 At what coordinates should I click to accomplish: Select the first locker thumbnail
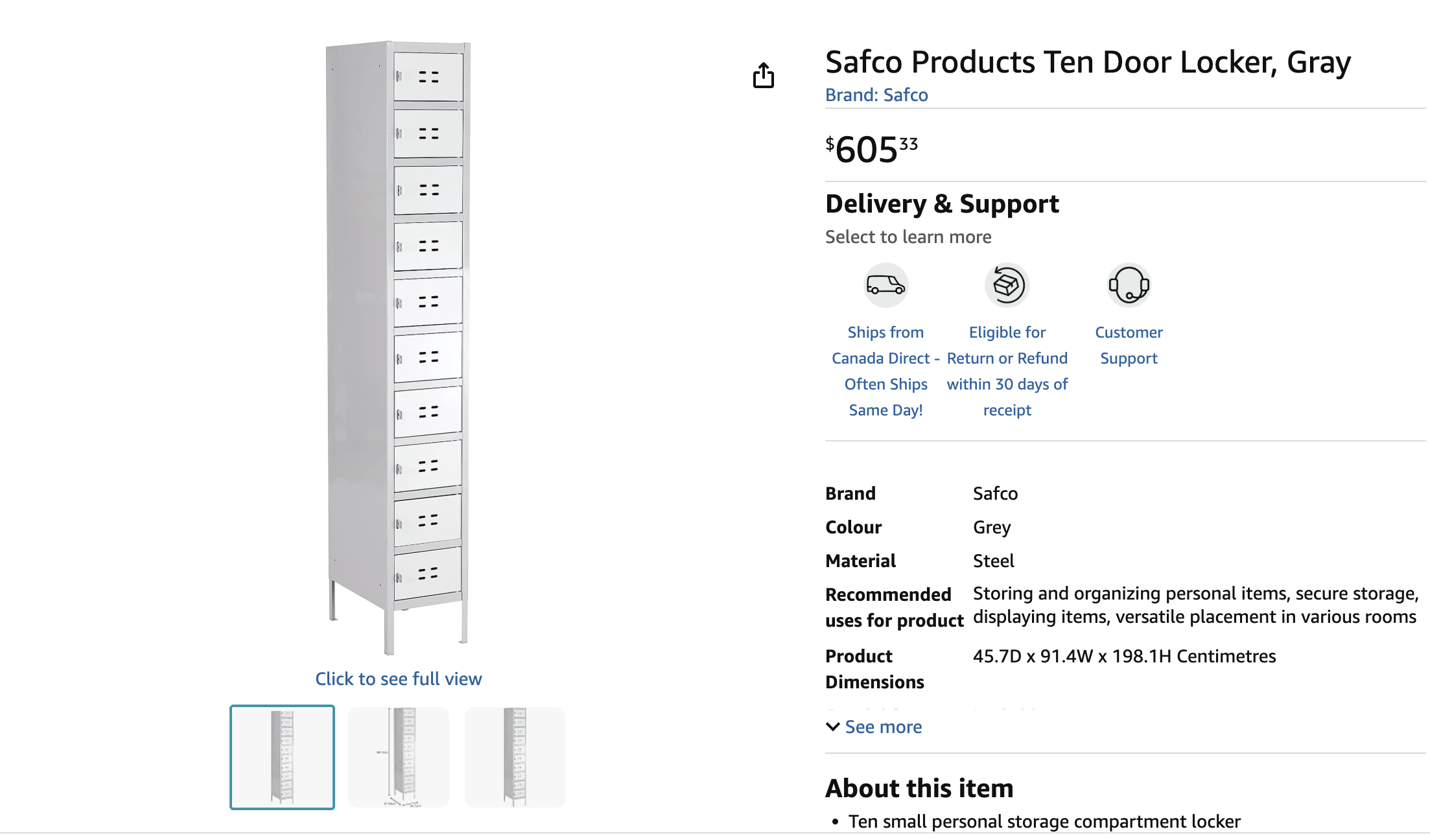point(282,757)
